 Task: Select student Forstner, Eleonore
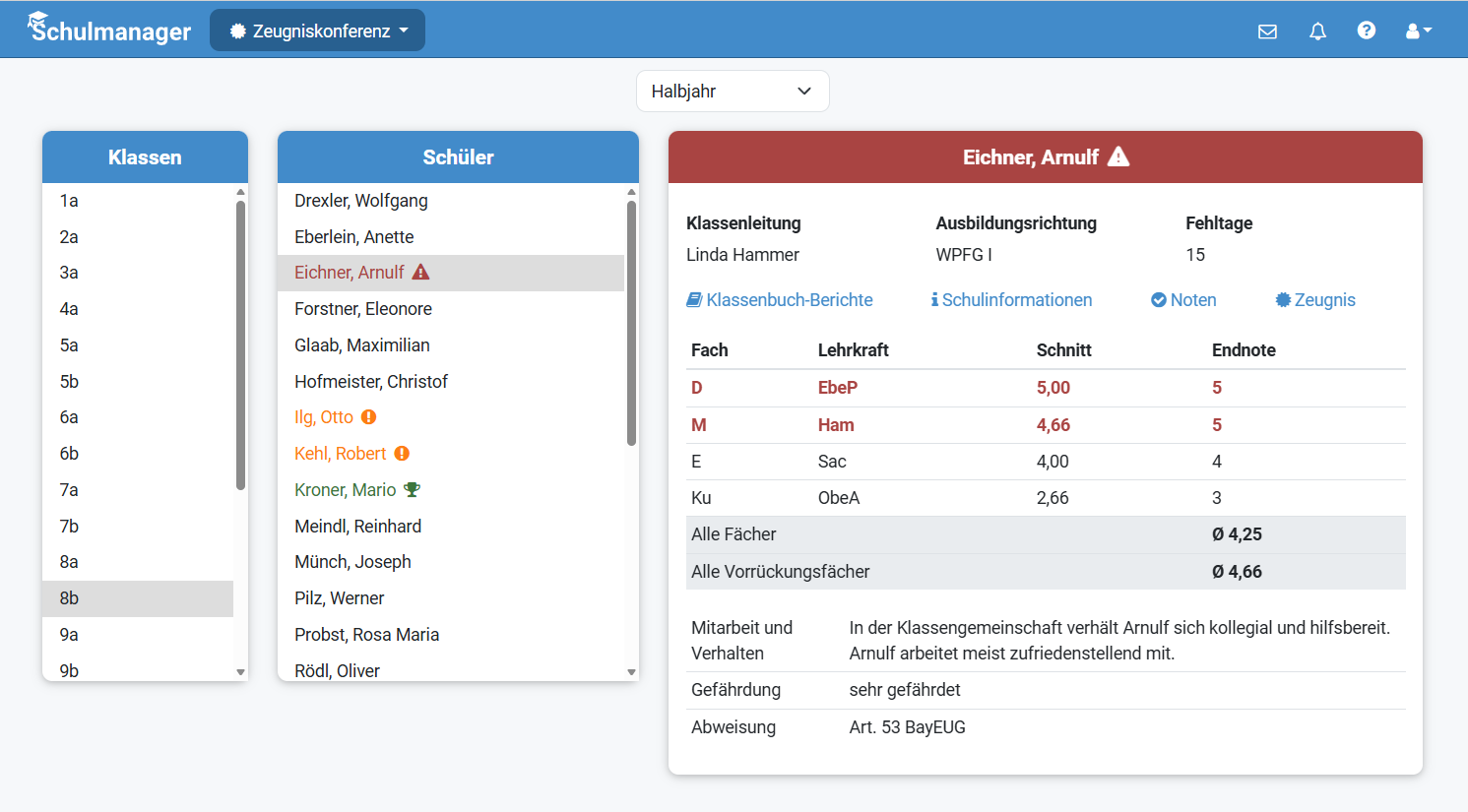[363, 309]
